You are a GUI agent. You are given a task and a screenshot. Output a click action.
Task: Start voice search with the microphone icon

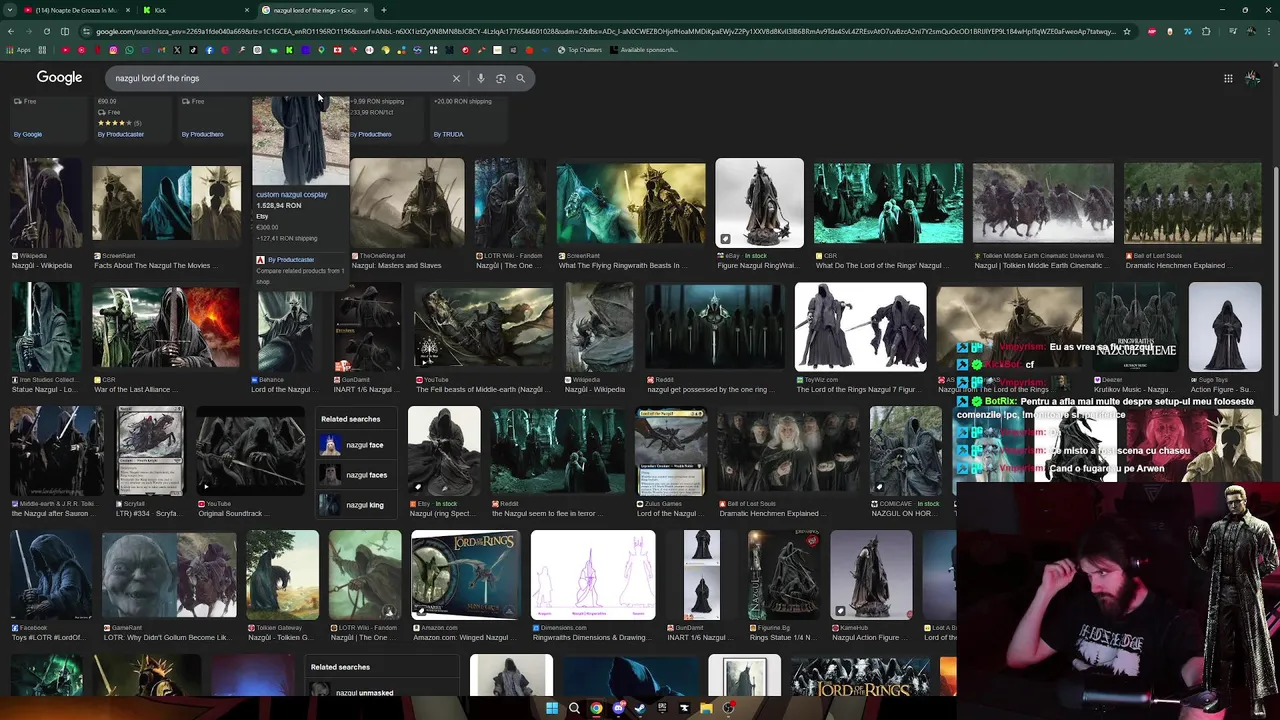coord(481,78)
